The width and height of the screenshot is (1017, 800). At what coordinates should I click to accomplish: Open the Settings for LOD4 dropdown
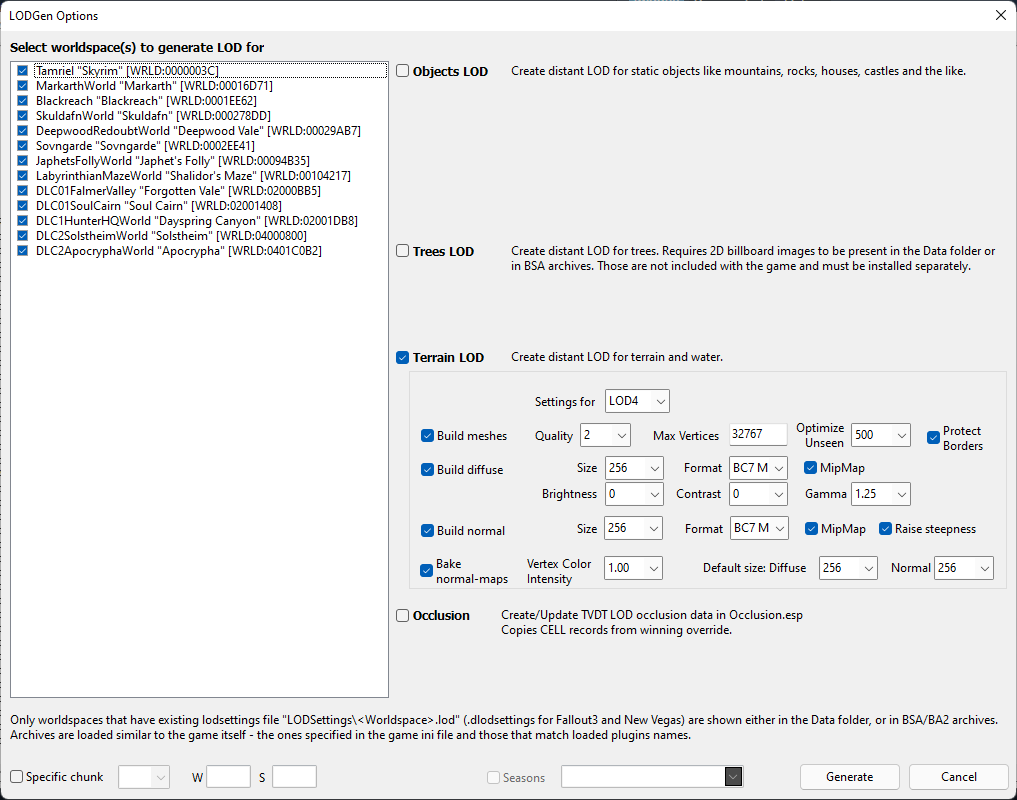click(637, 401)
